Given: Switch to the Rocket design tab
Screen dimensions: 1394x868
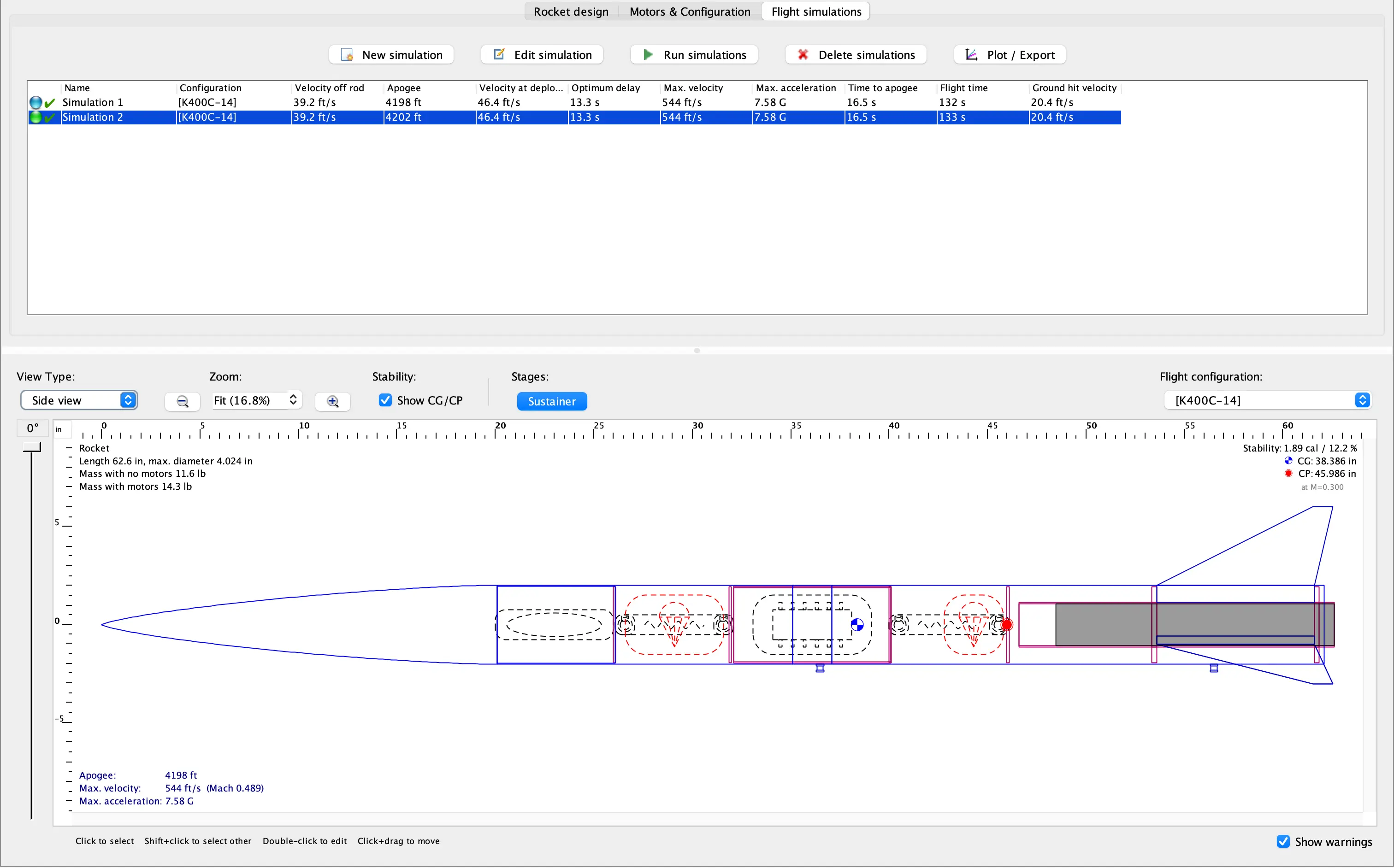Looking at the screenshot, I should (570, 12).
